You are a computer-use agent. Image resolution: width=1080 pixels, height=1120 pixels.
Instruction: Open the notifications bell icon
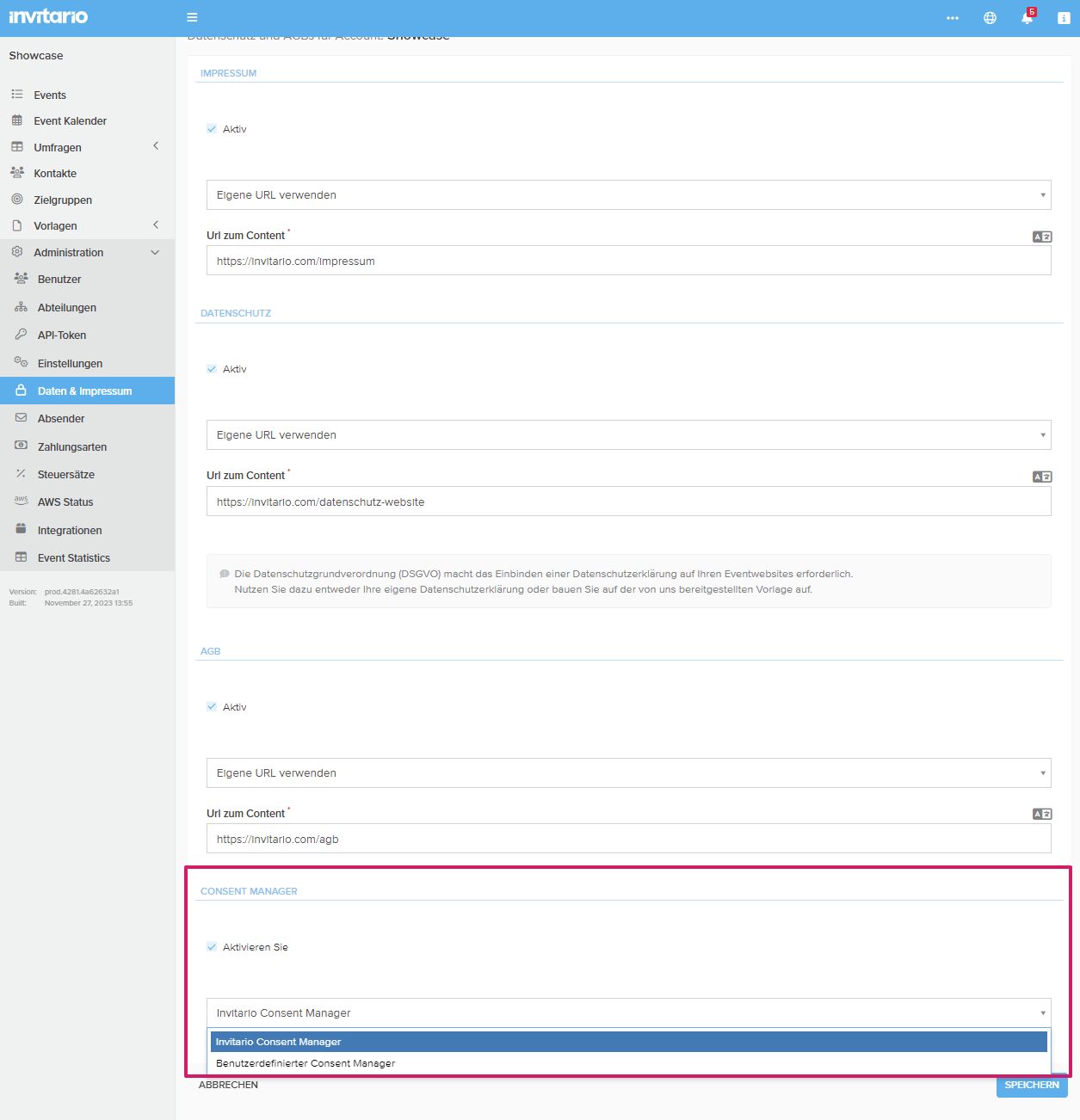1027,17
